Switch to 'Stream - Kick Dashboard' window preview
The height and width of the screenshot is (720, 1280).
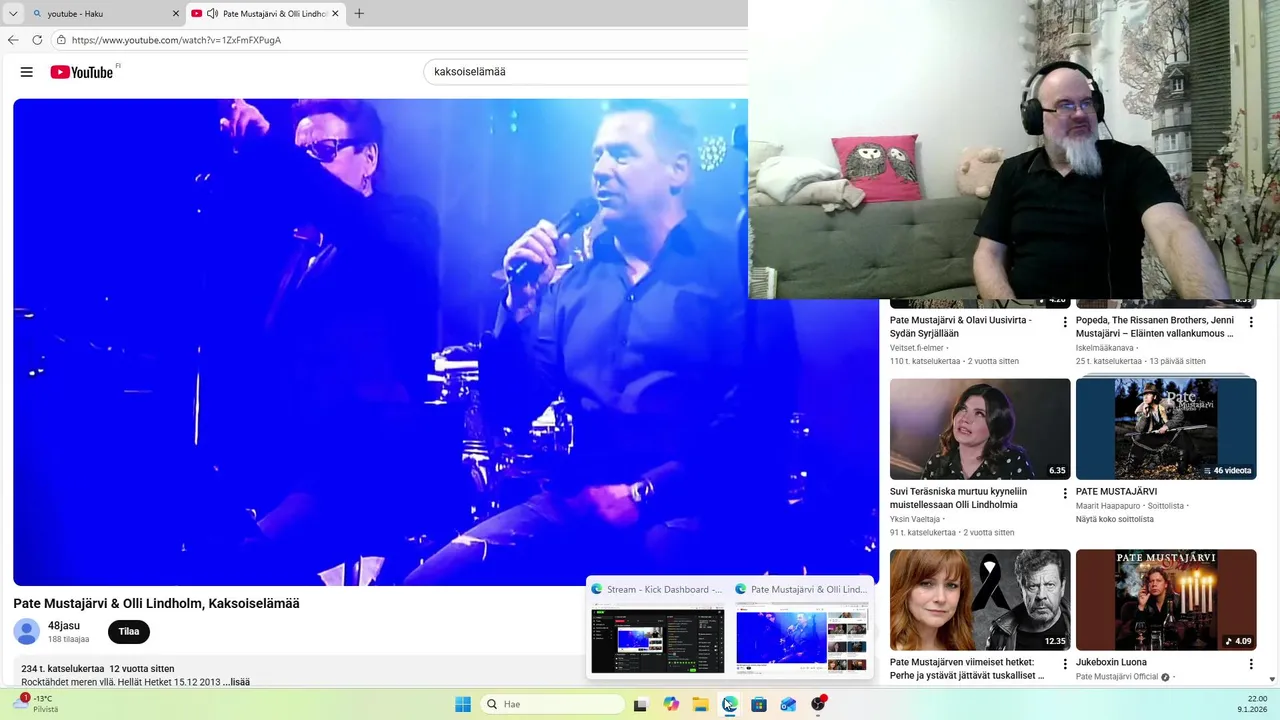tap(658, 628)
